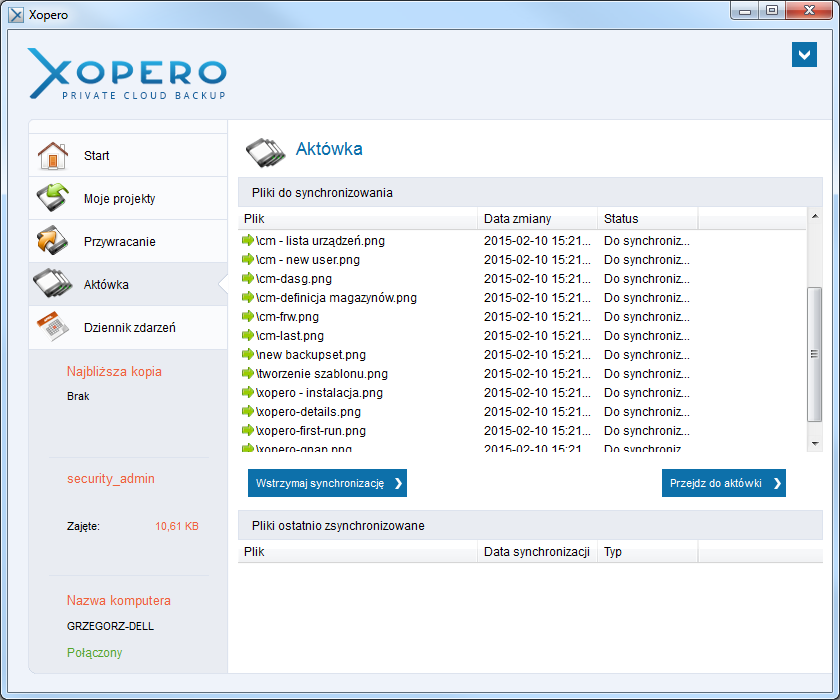Click the Dziennik zdarzeń calendar icon

click(52, 327)
